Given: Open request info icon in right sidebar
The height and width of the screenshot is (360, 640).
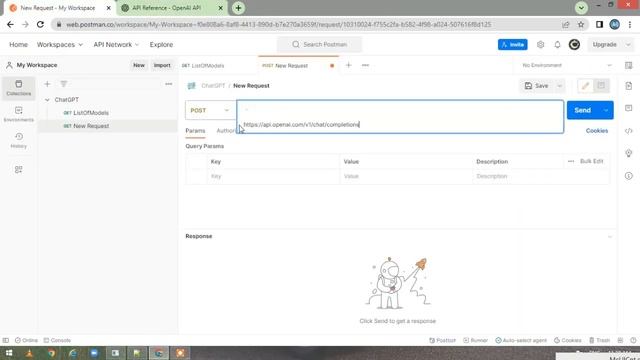Looking at the screenshot, I should click(x=629, y=176).
